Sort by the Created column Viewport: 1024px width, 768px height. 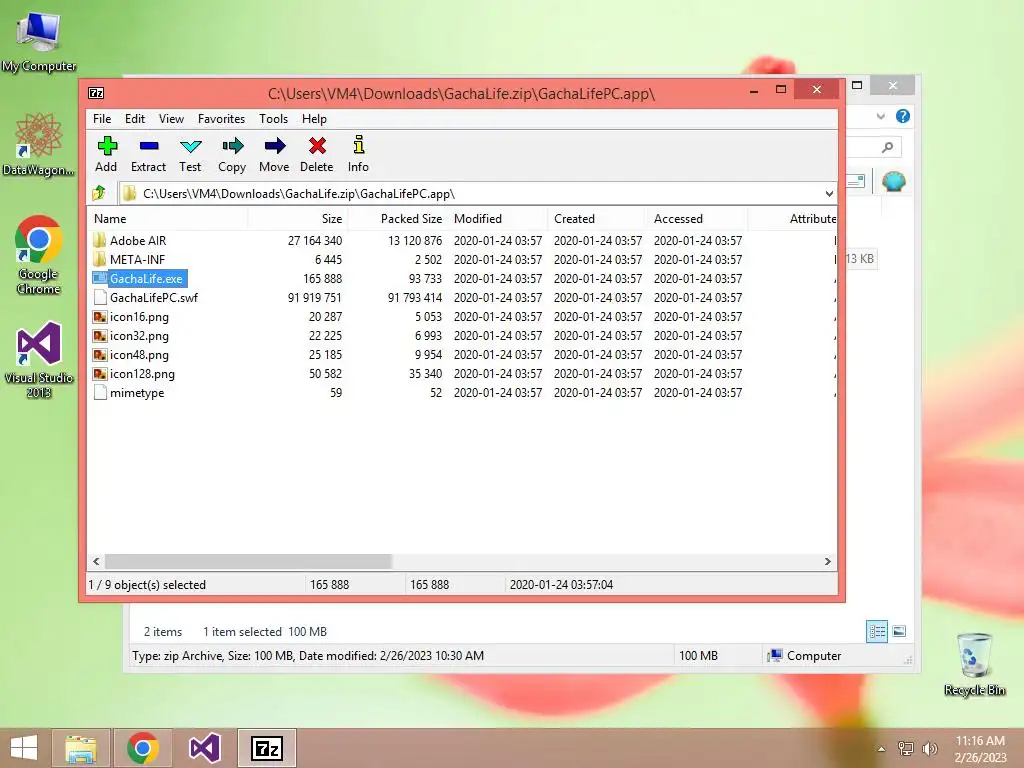pyautogui.click(x=598, y=219)
